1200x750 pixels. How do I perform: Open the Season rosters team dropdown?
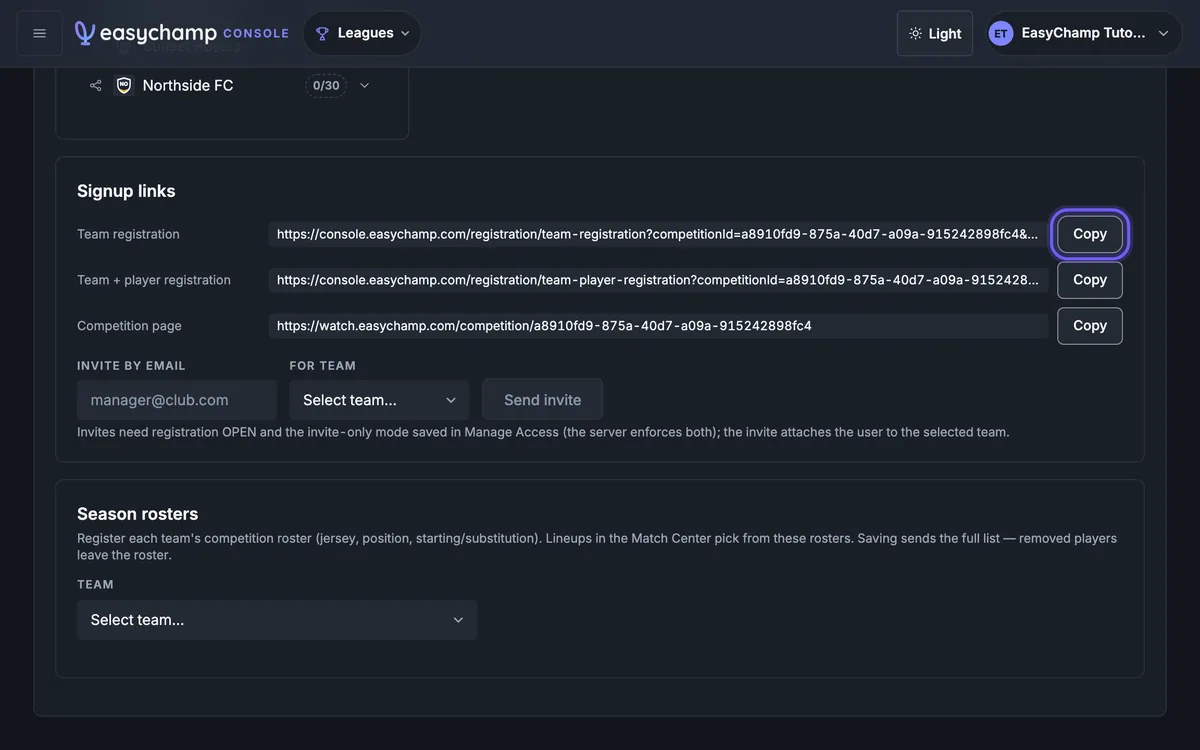[x=277, y=620]
